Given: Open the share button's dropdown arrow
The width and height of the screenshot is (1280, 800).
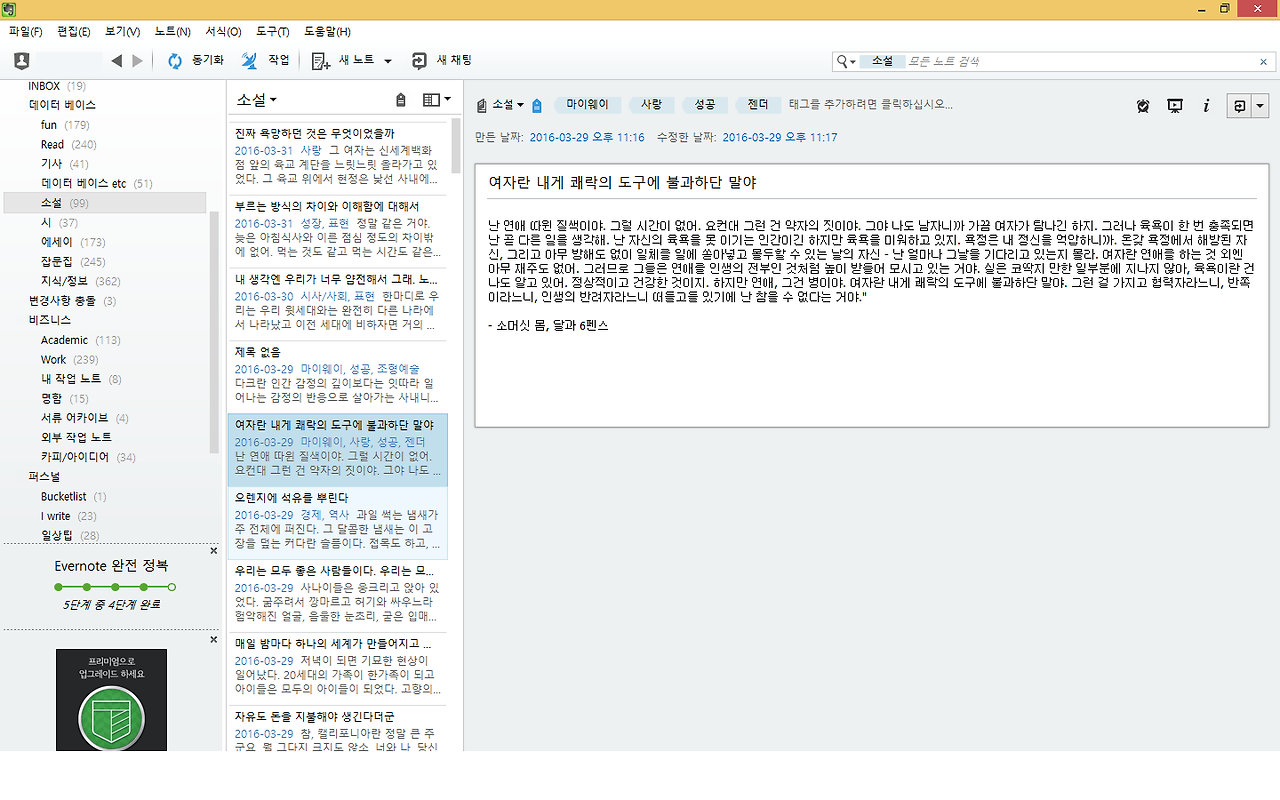Looking at the screenshot, I should click(1260, 105).
